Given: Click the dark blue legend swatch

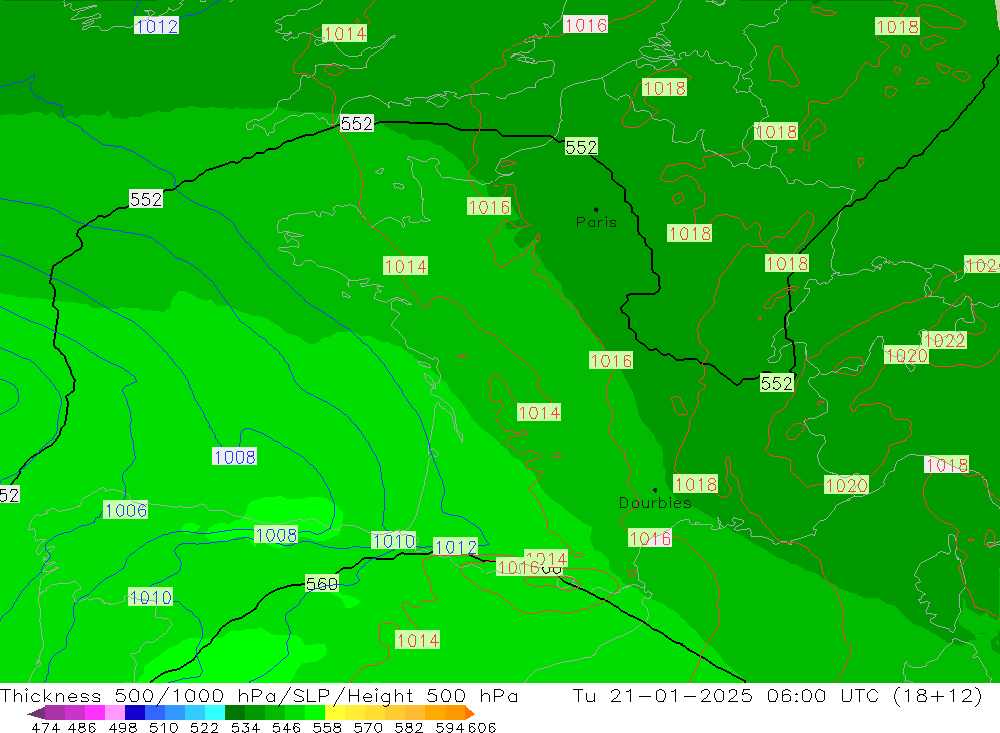Looking at the screenshot, I should [135, 713].
